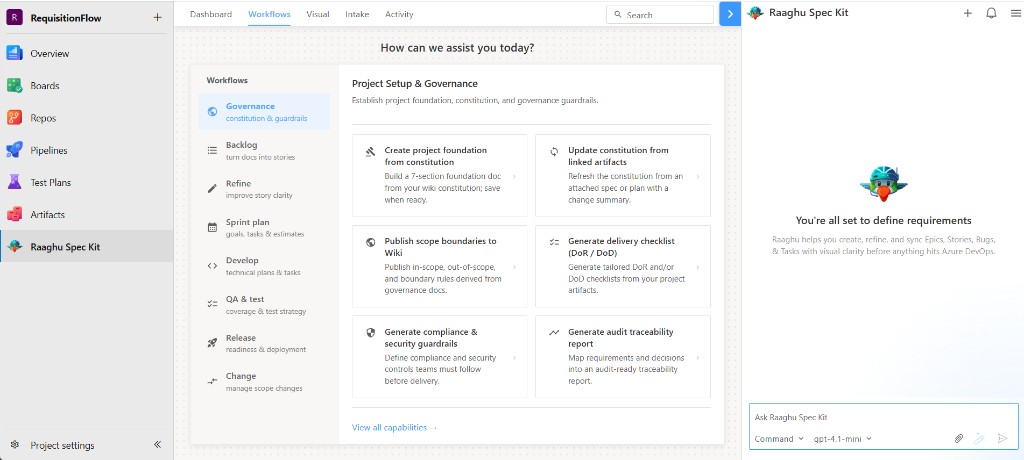Open Generate delivery checklist (DoR / DoD)
This screenshot has width=1024, height=460.
pos(623,267)
